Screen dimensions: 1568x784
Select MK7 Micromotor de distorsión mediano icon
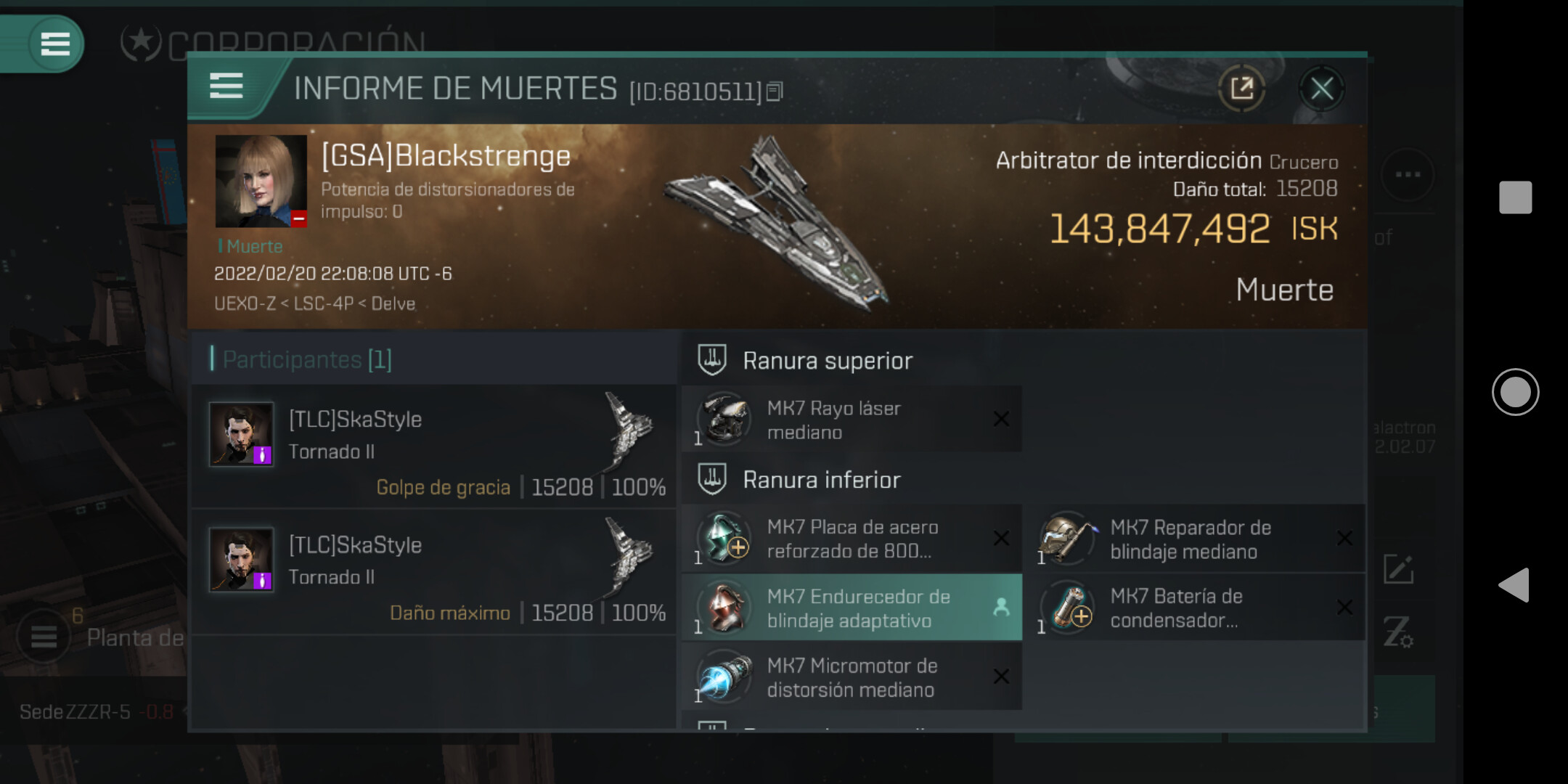point(724,676)
